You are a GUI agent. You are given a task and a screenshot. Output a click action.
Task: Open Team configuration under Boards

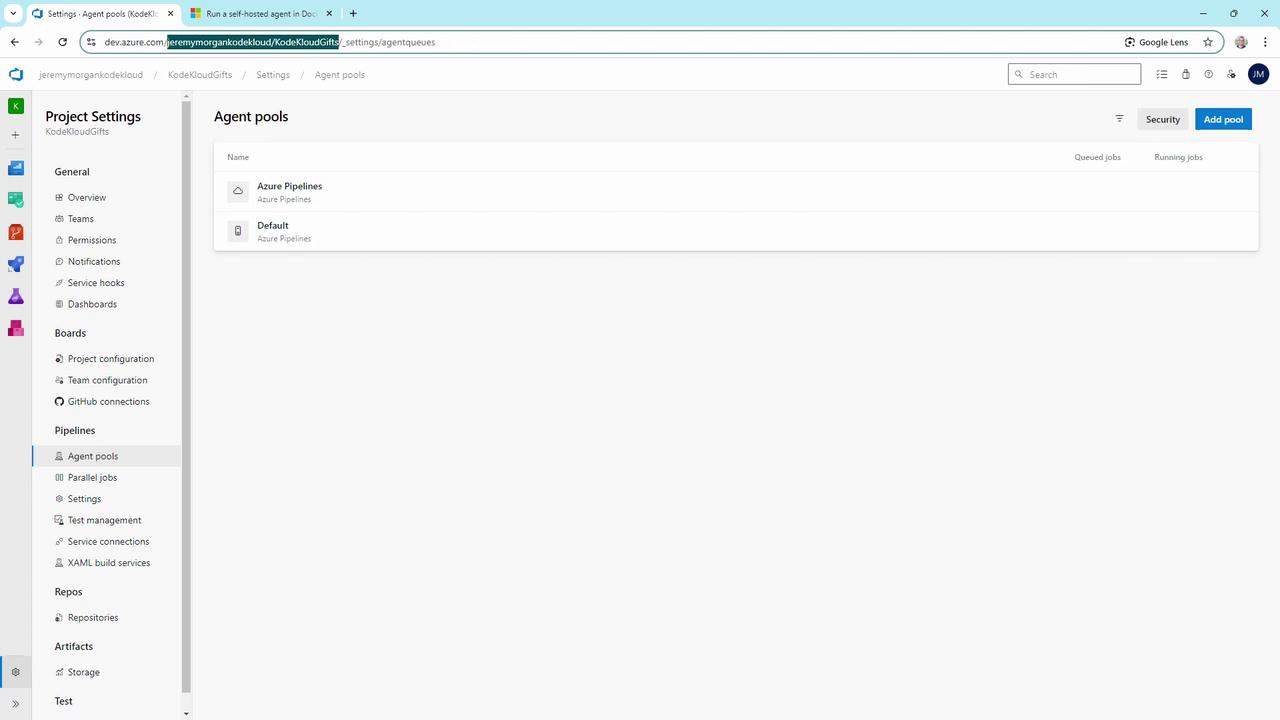pos(107,380)
